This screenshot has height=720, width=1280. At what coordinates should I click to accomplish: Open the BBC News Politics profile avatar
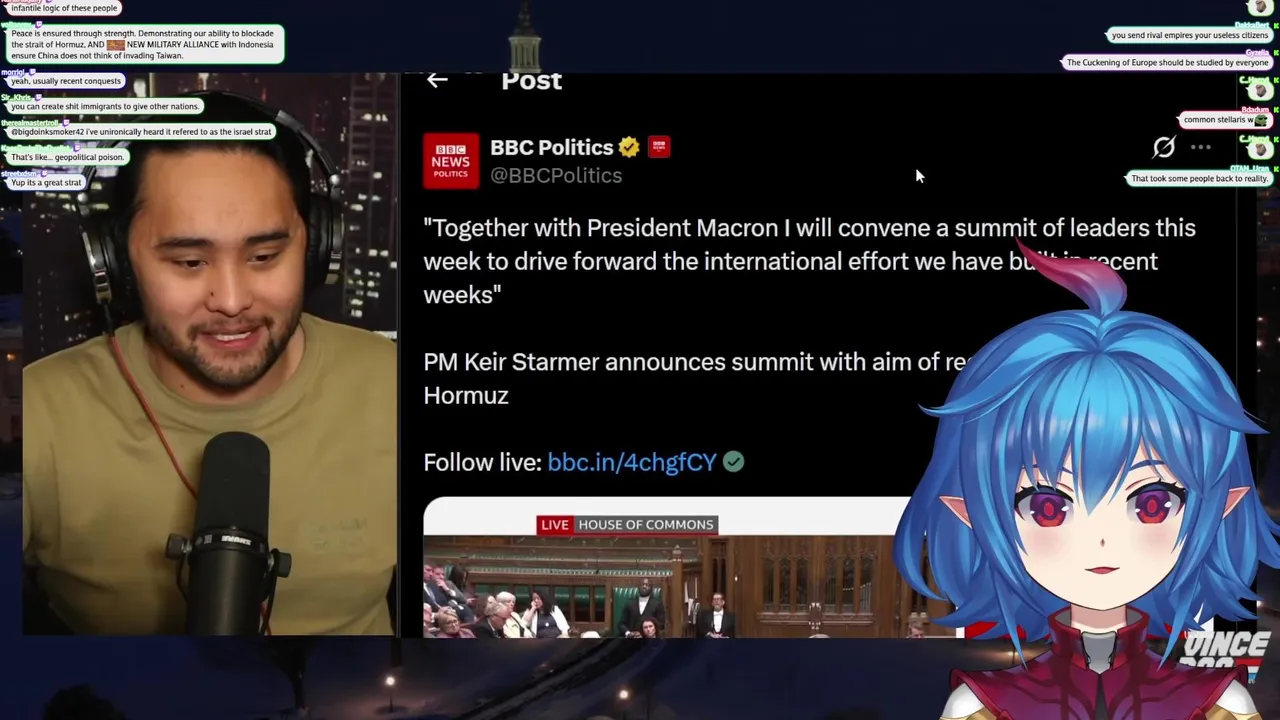pos(450,160)
